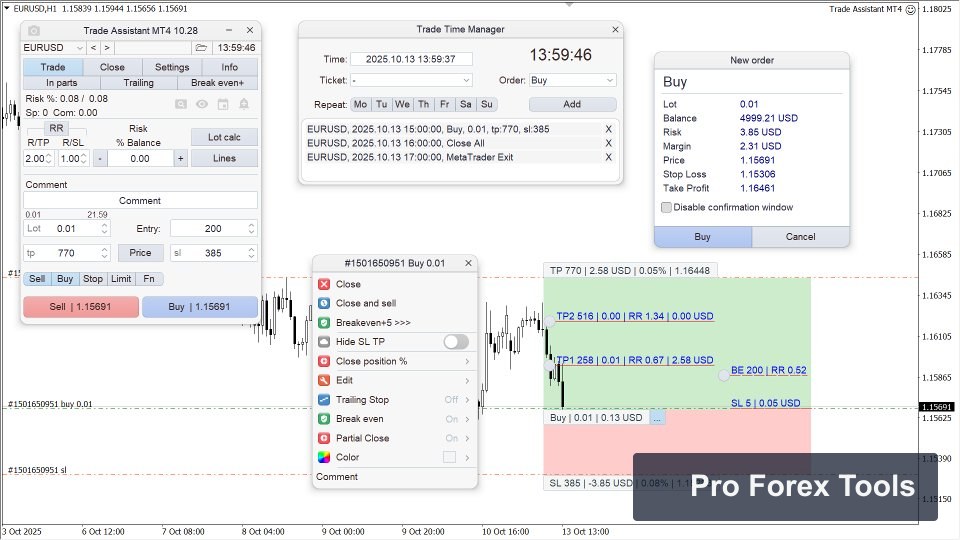Expand Close position % submenu
The height and width of the screenshot is (540, 960).
pos(467,361)
